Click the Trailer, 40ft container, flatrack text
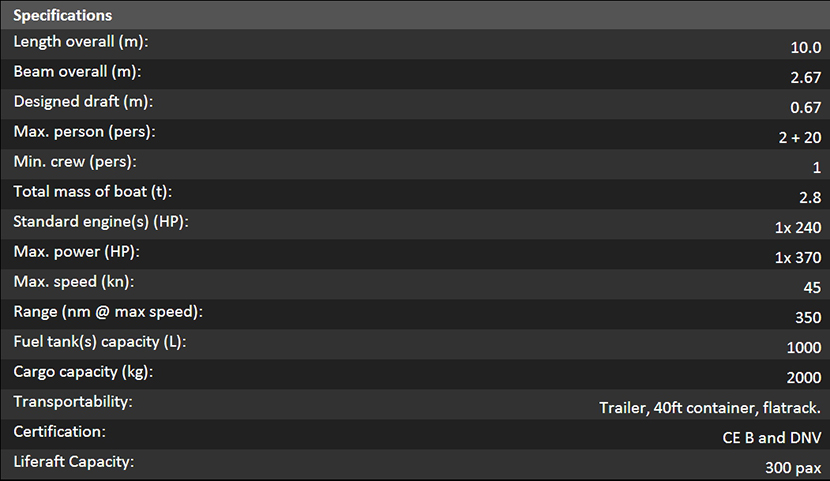Image resolution: width=830 pixels, height=481 pixels. [709, 408]
